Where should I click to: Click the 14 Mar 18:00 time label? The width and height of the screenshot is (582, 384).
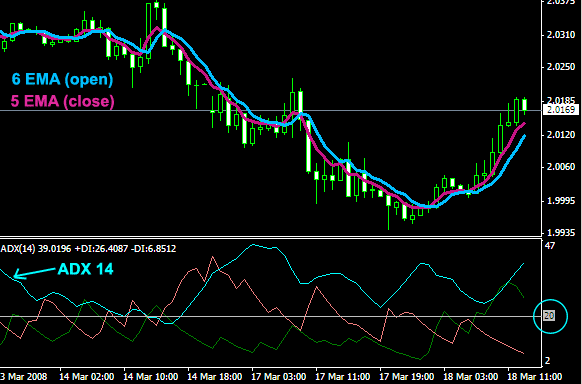tap(215, 377)
